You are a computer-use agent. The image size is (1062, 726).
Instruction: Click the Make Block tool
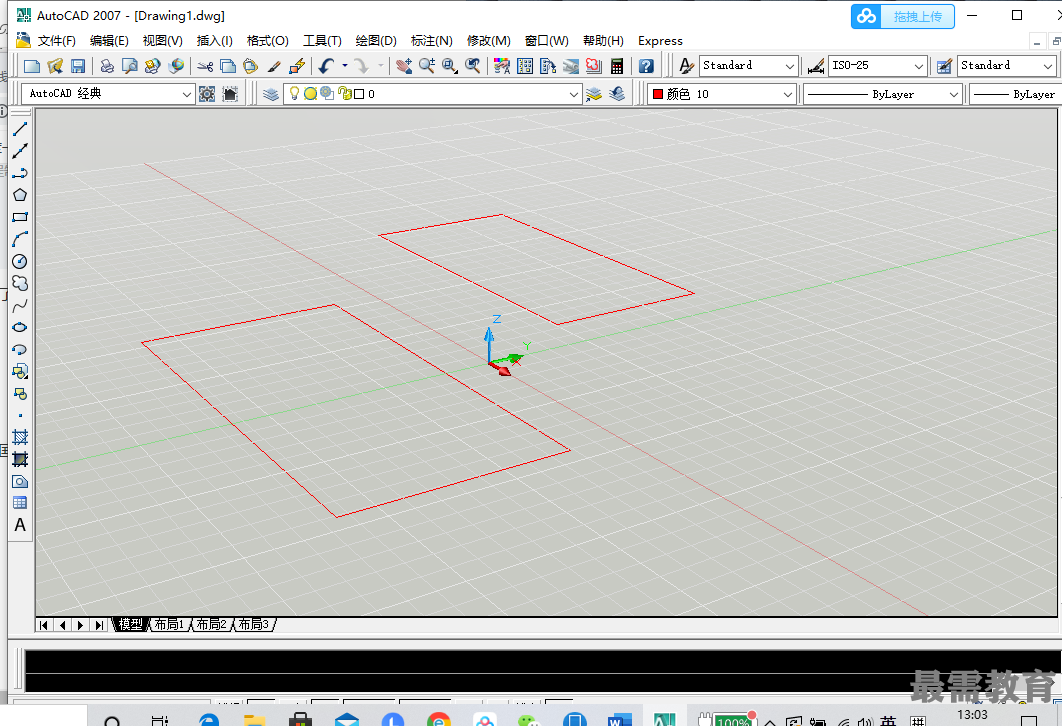coord(20,393)
